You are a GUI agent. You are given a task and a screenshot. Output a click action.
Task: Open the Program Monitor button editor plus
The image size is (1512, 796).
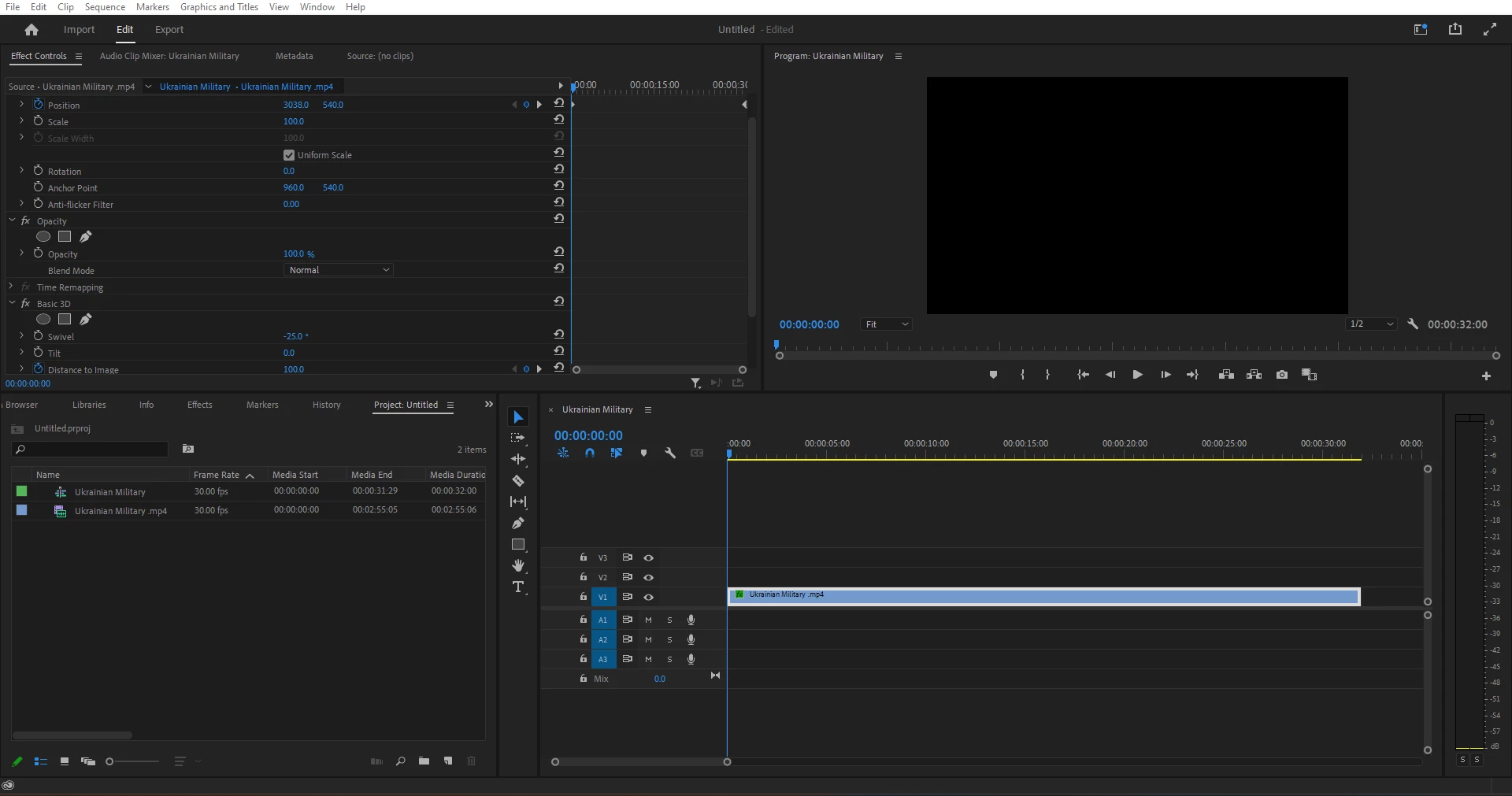click(1486, 376)
